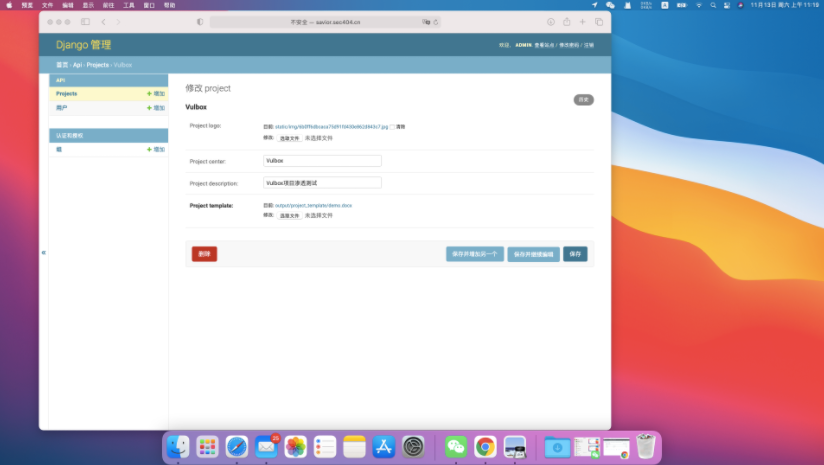Screen dimensions: 824x465
Task: Open the current project logo jpg link
Action: tap(332, 127)
